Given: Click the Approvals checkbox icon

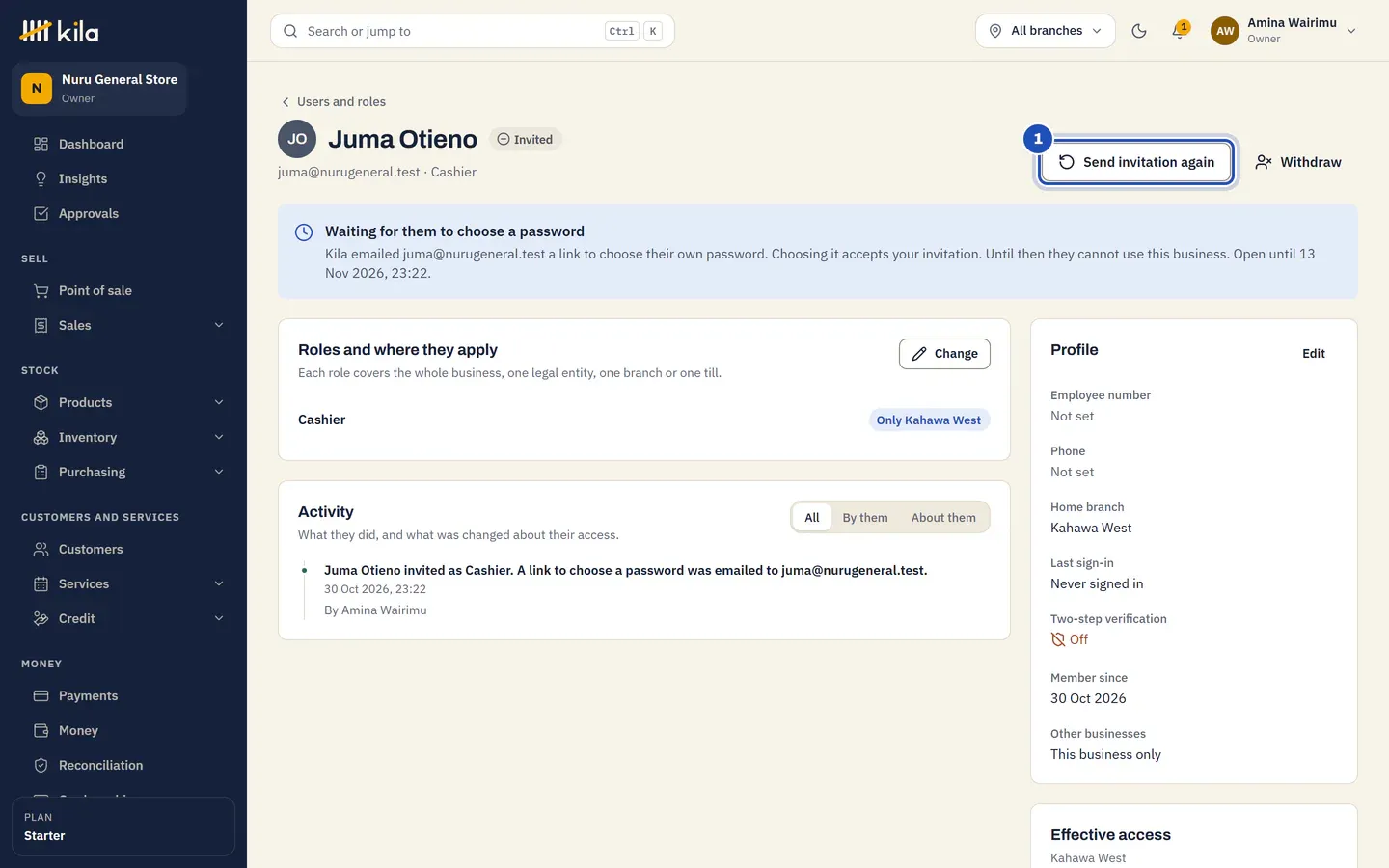Looking at the screenshot, I should tap(41, 214).
